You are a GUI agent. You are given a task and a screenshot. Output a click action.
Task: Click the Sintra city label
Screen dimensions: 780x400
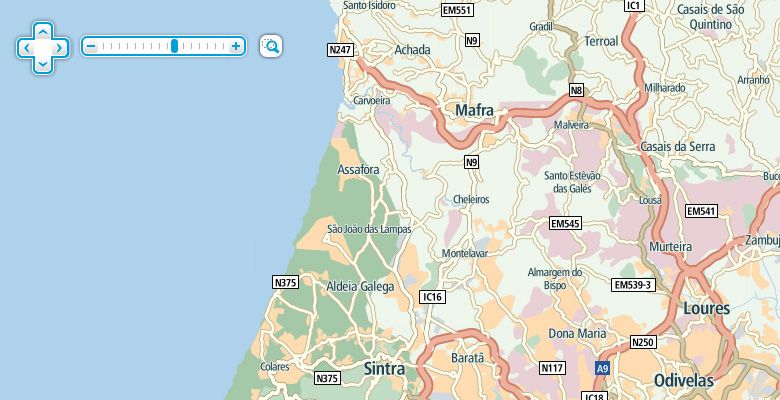point(385,369)
